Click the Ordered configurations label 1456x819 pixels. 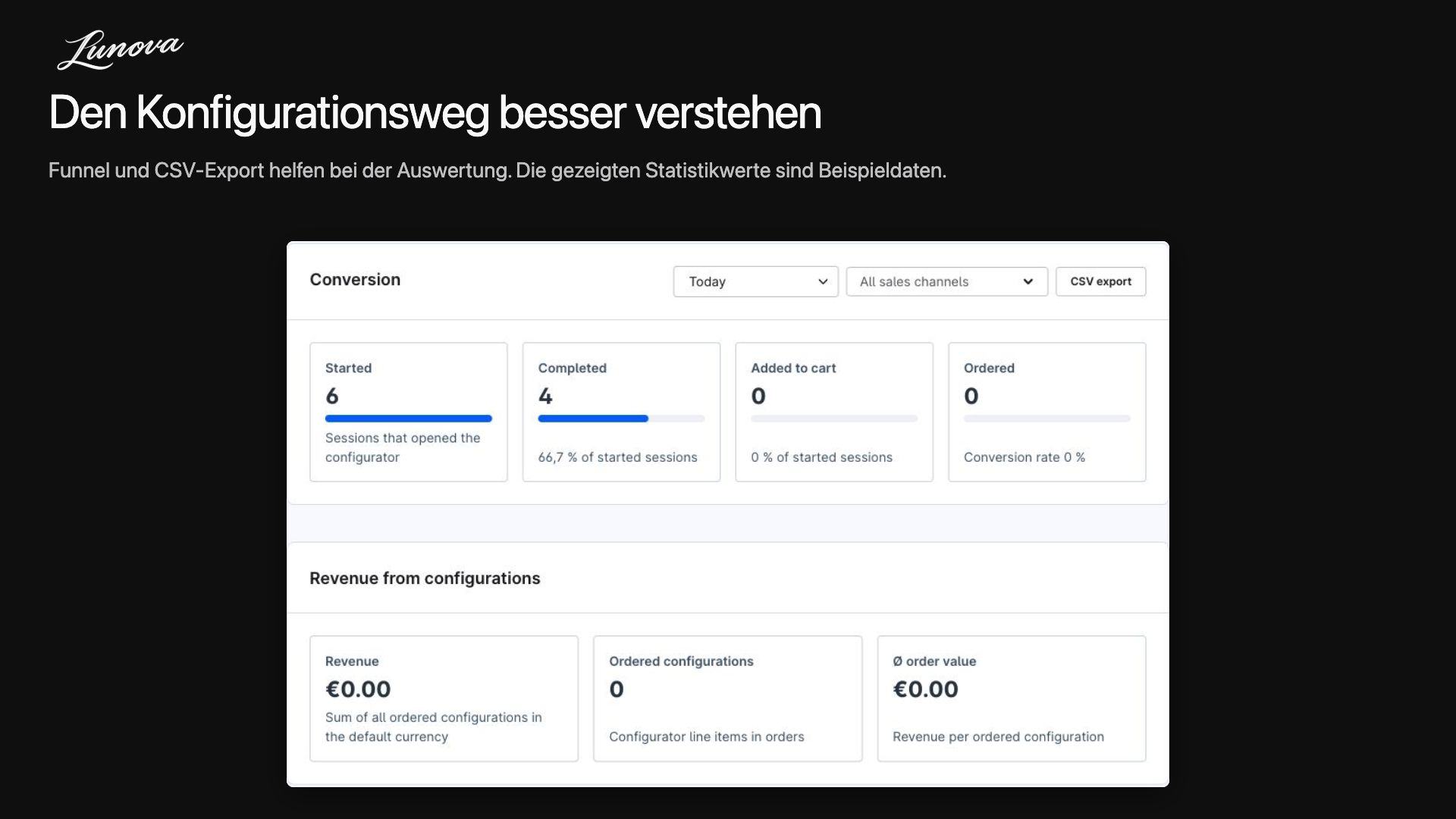(681, 661)
